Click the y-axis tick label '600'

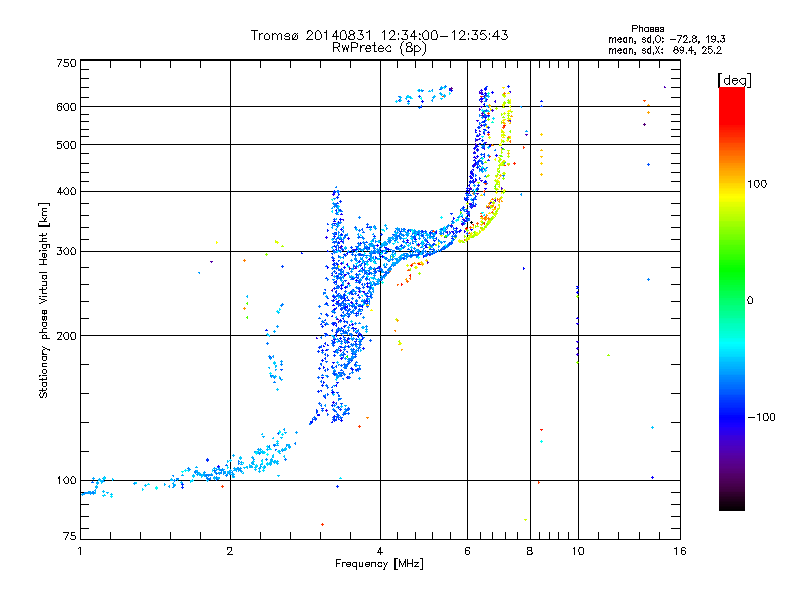coord(66,107)
